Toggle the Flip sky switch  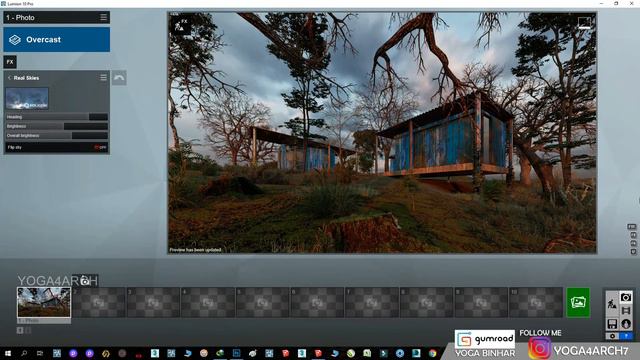click(x=100, y=147)
